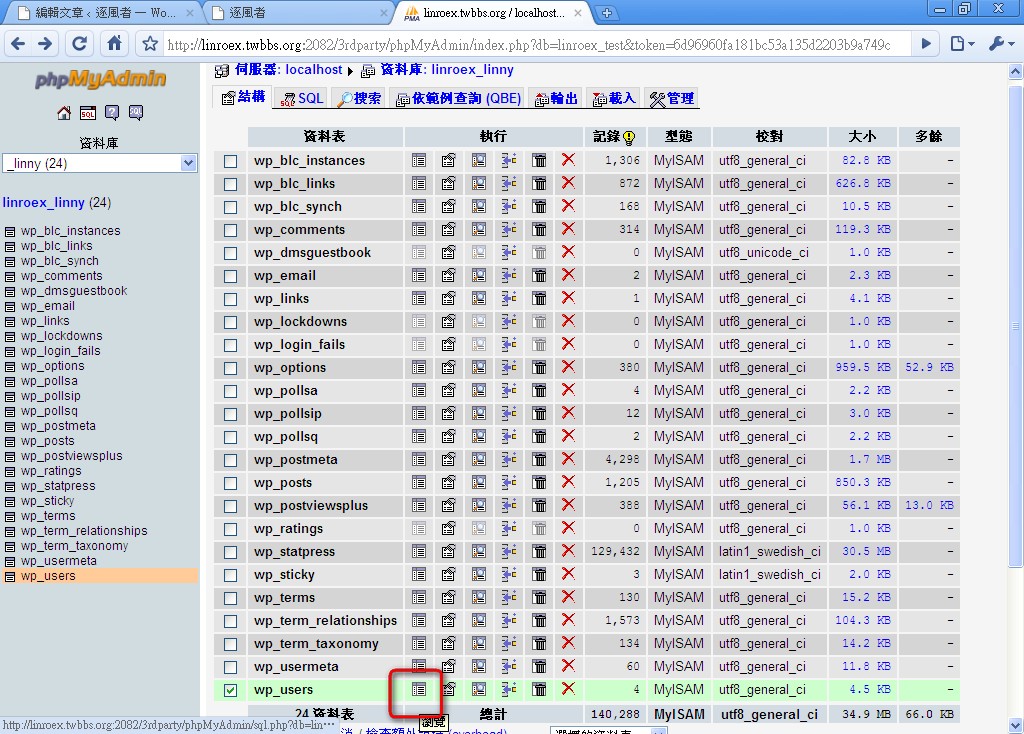Open the browser page menu dropdown
This screenshot has height=734, width=1024.
click(x=963, y=44)
